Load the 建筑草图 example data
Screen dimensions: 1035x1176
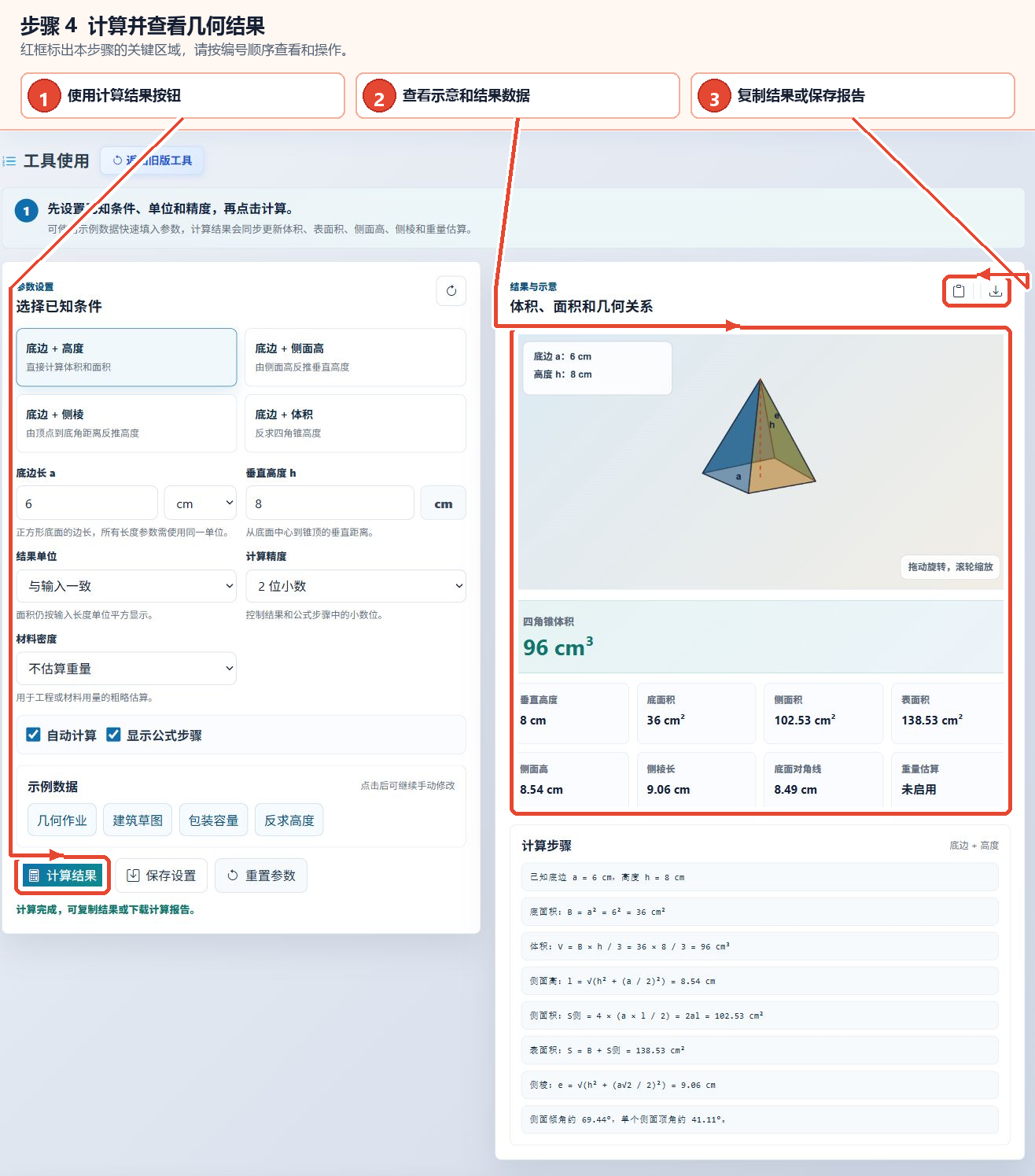[x=138, y=820]
